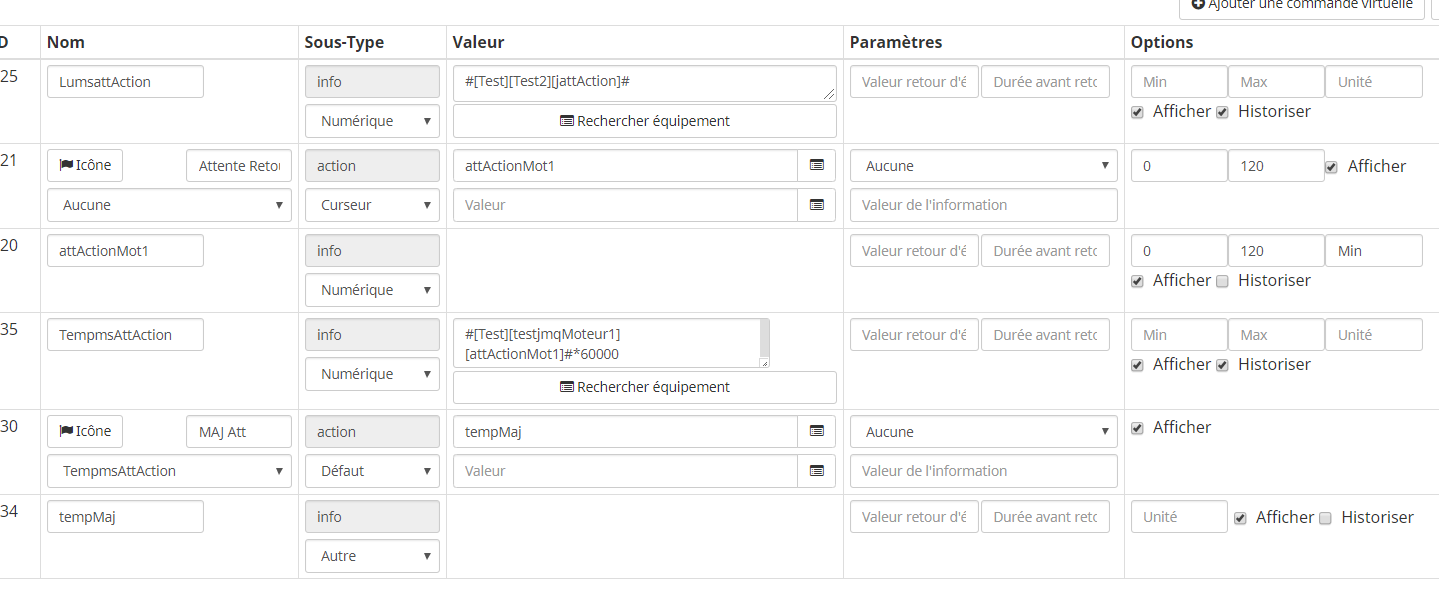The image size is (1439, 610).
Task: Click list icon beside tempMaj value field
Action: [x=816, y=432]
